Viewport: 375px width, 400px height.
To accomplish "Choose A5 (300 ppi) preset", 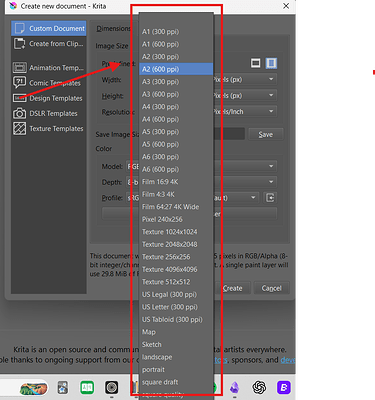I will click(x=176, y=132).
